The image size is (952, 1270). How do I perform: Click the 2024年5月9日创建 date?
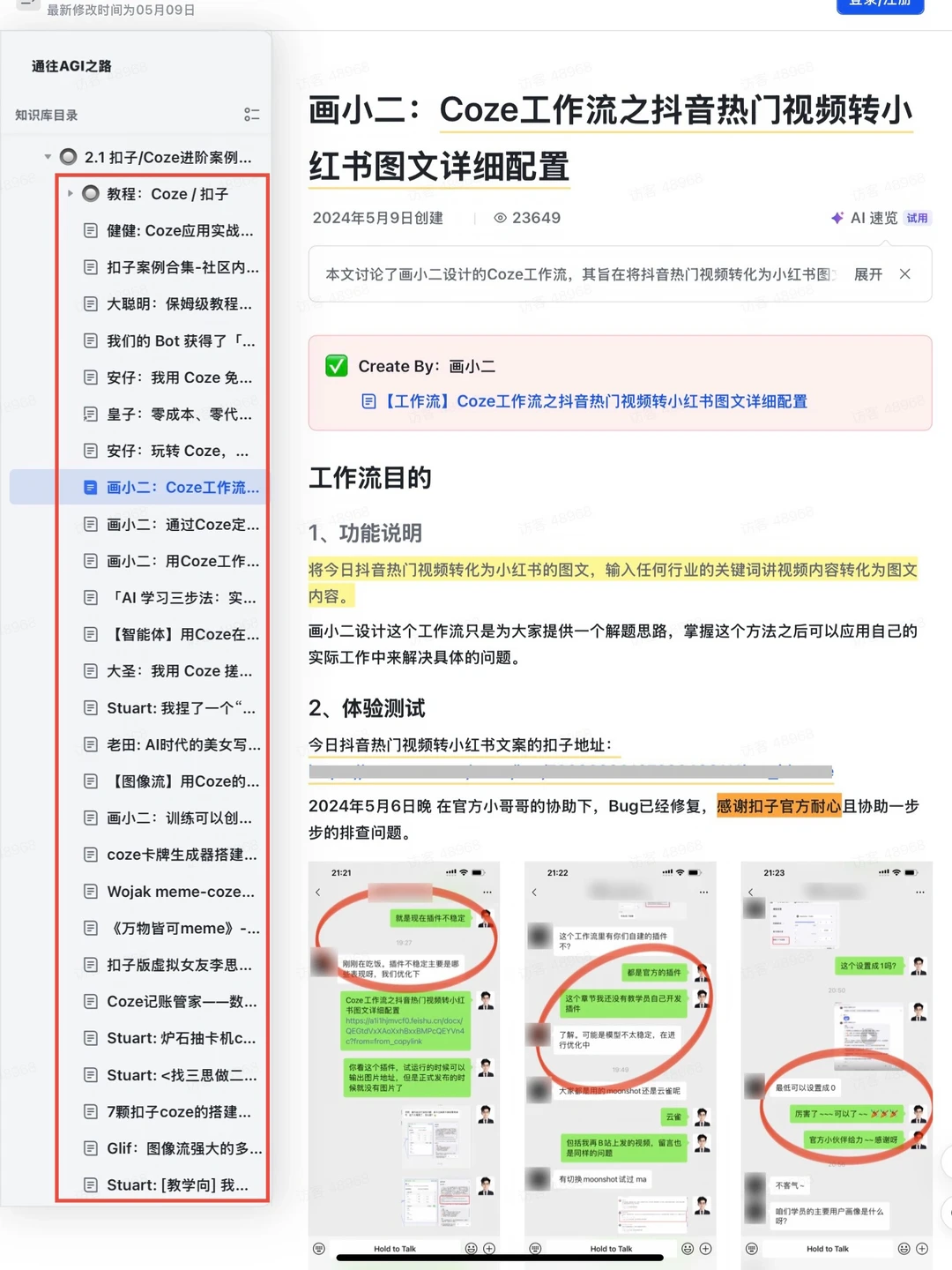(378, 218)
